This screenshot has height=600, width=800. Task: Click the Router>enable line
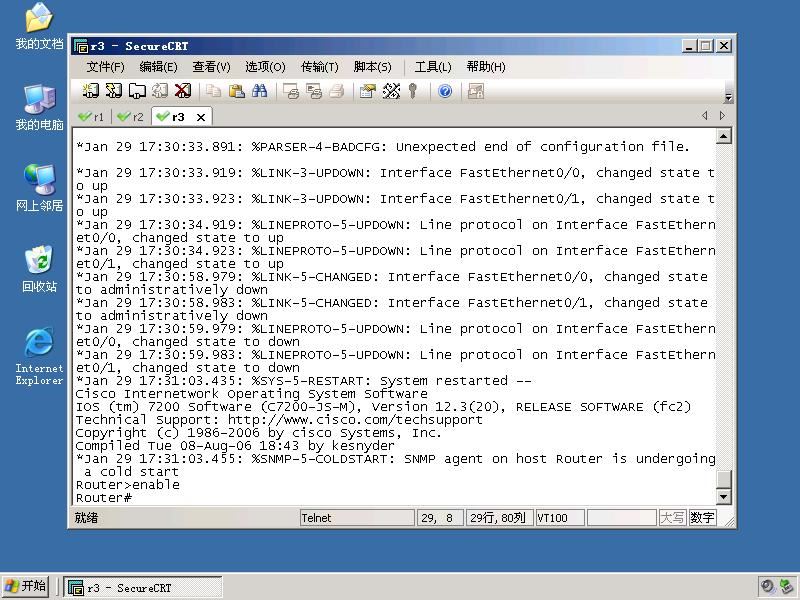coord(128,485)
